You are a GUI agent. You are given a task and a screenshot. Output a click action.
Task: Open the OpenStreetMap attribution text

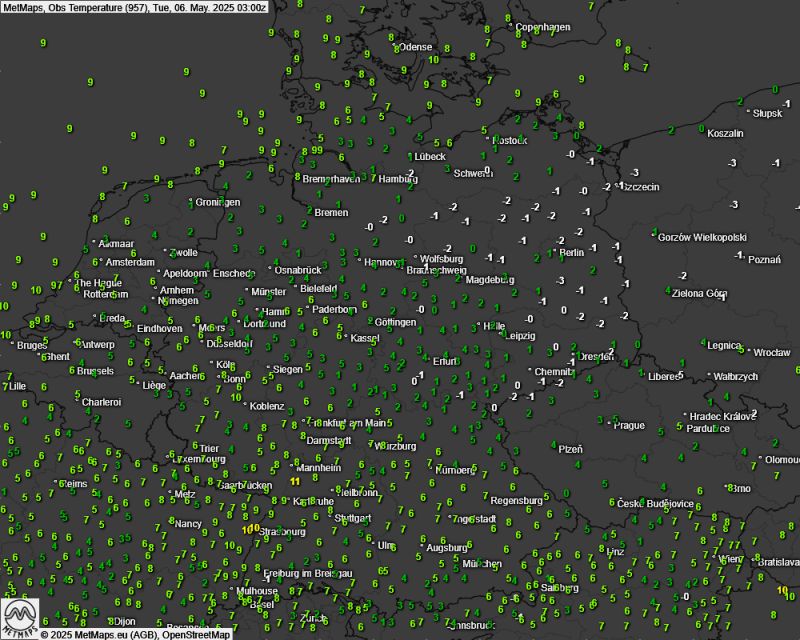click(196, 634)
